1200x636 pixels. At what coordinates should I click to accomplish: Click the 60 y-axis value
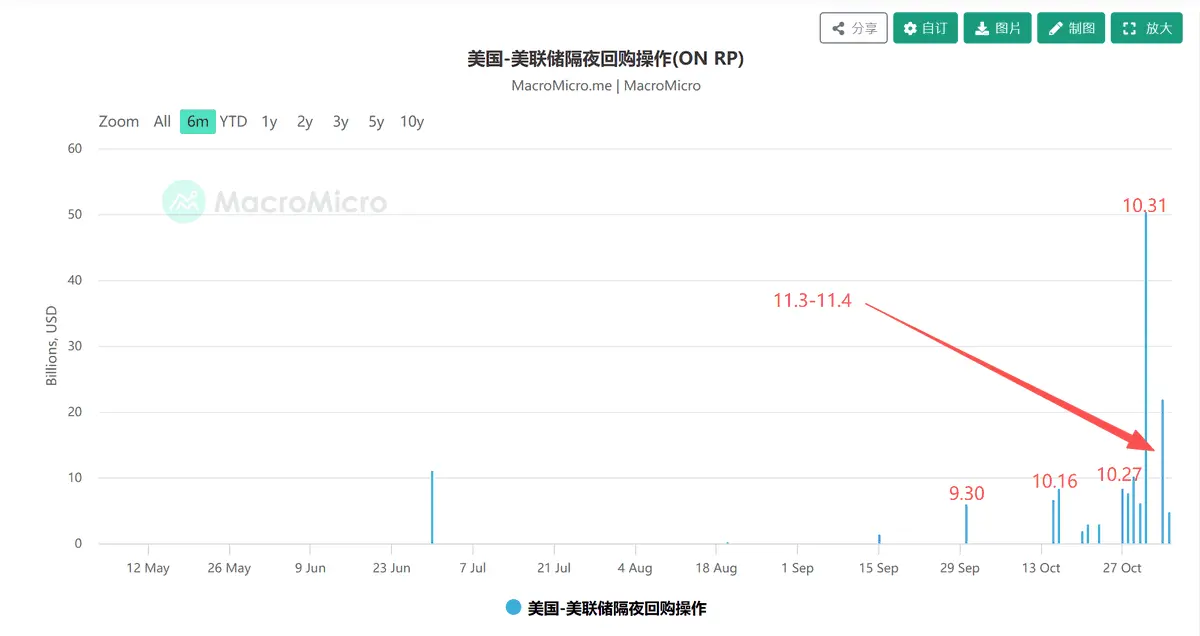point(75,148)
